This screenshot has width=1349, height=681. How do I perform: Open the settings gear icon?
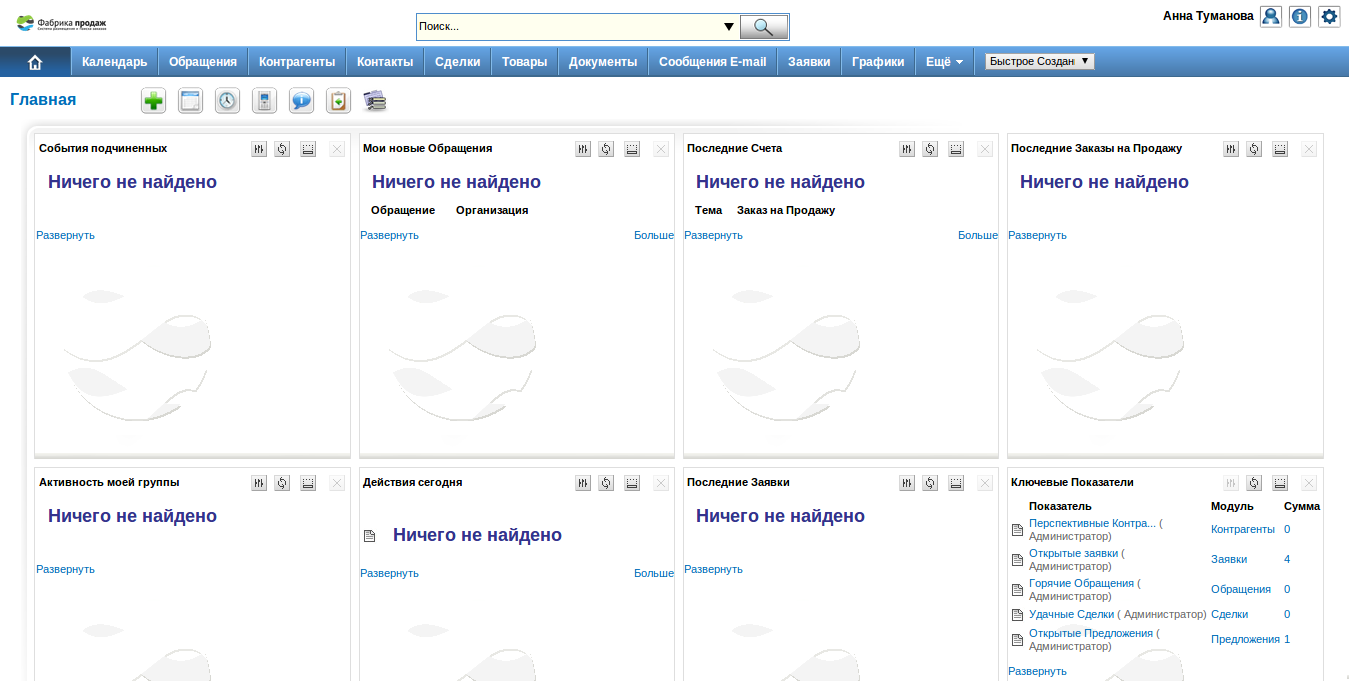[1329, 16]
